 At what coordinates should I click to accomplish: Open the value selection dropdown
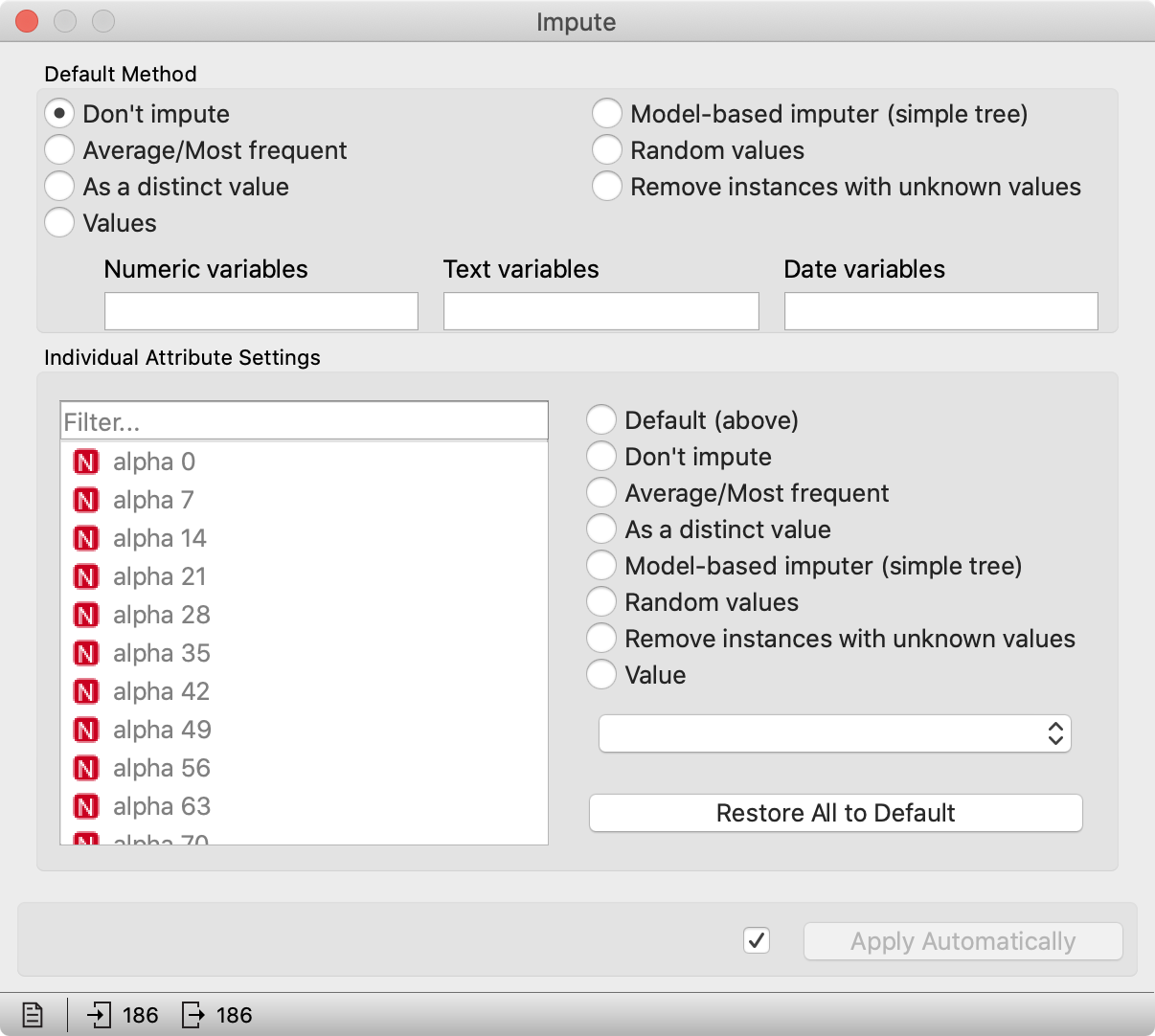[x=834, y=733]
